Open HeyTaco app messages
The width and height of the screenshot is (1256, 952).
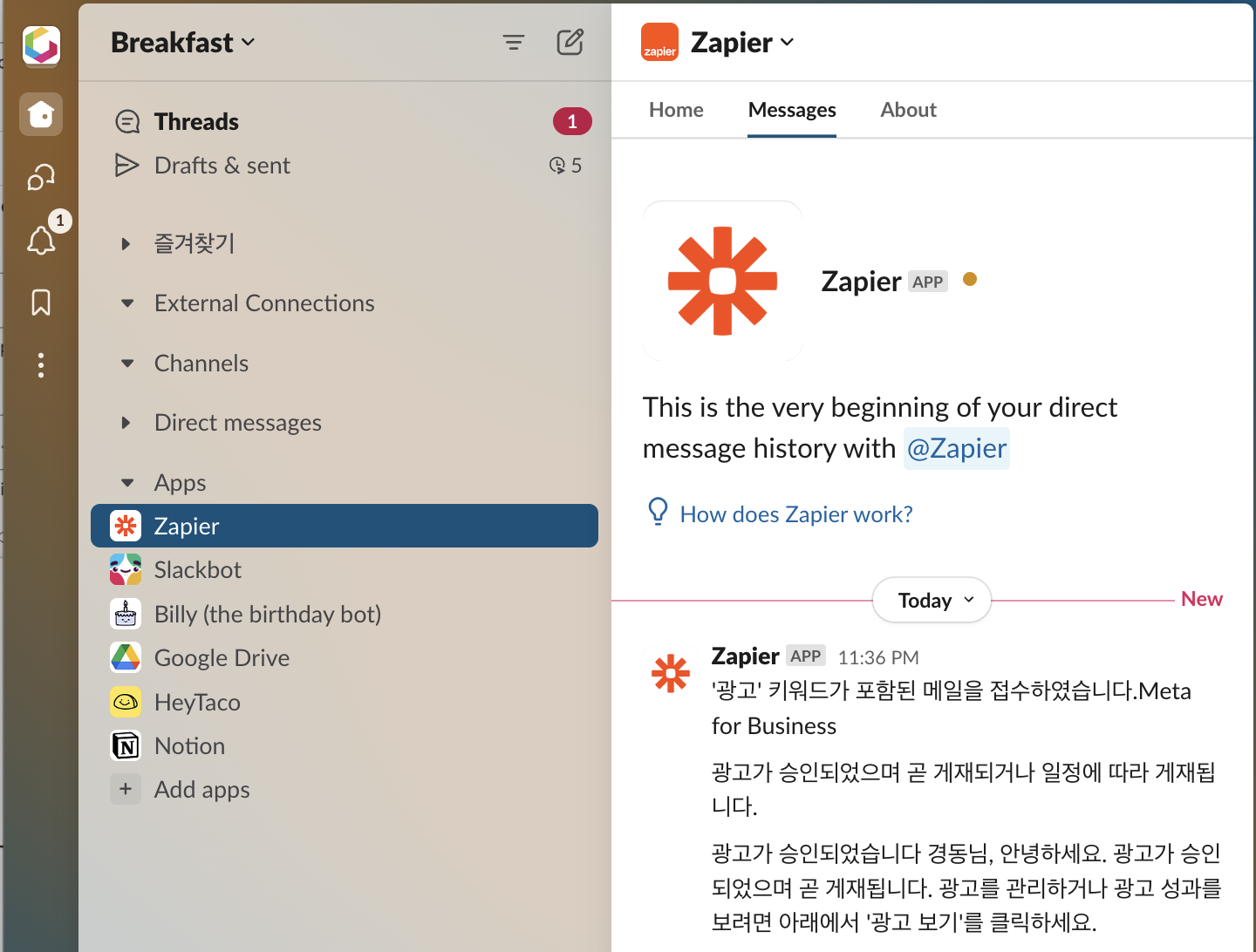[x=345, y=702]
